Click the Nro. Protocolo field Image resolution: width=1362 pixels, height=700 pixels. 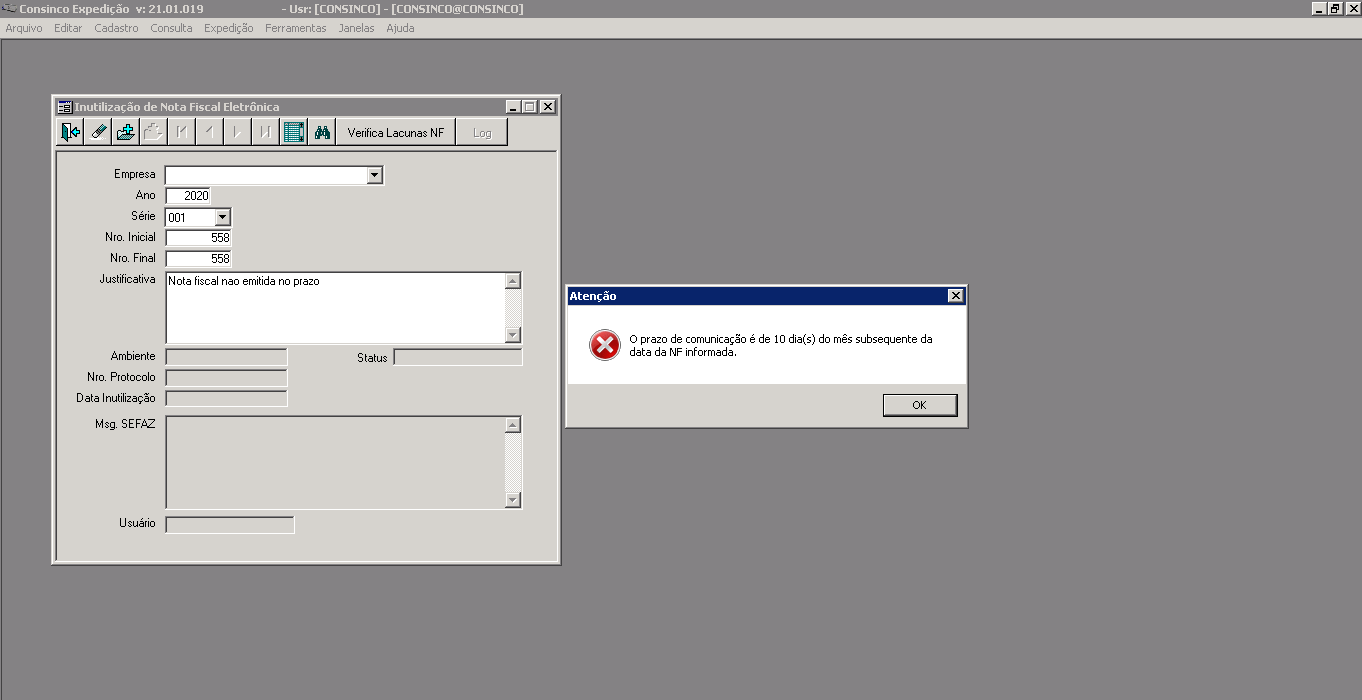(x=226, y=378)
